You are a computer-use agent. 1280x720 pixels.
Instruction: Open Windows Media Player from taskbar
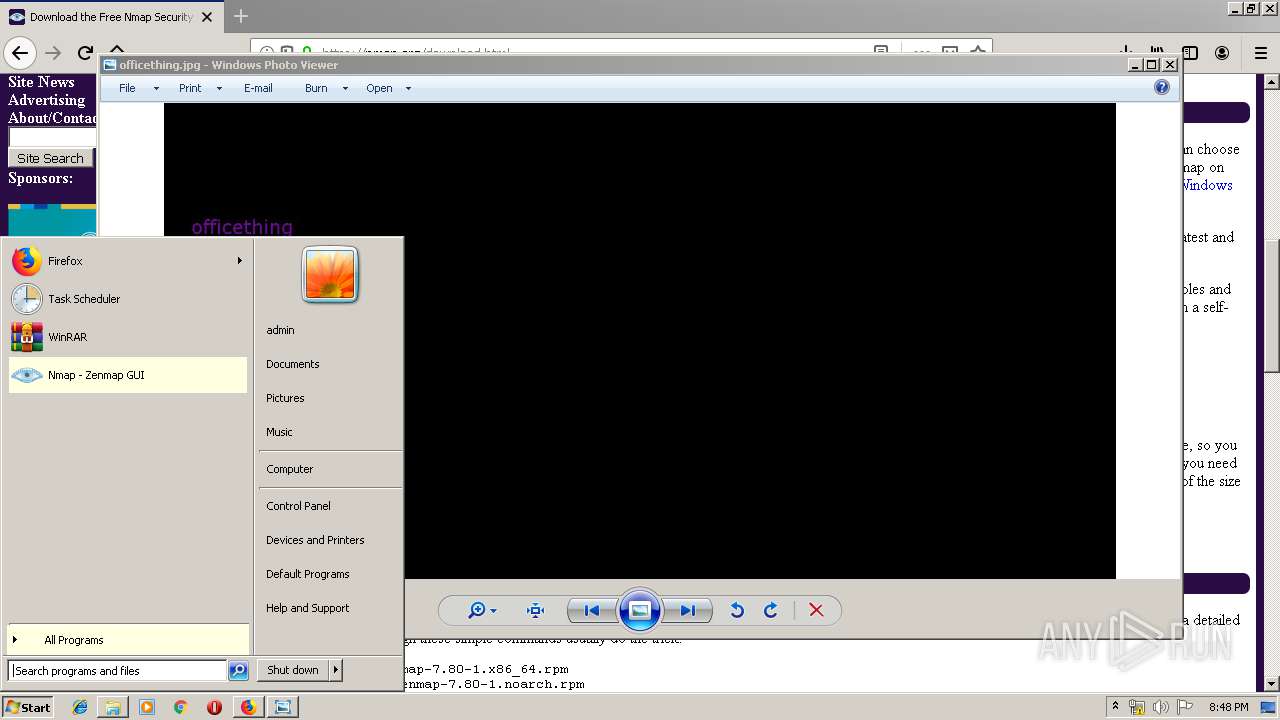coord(147,707)
